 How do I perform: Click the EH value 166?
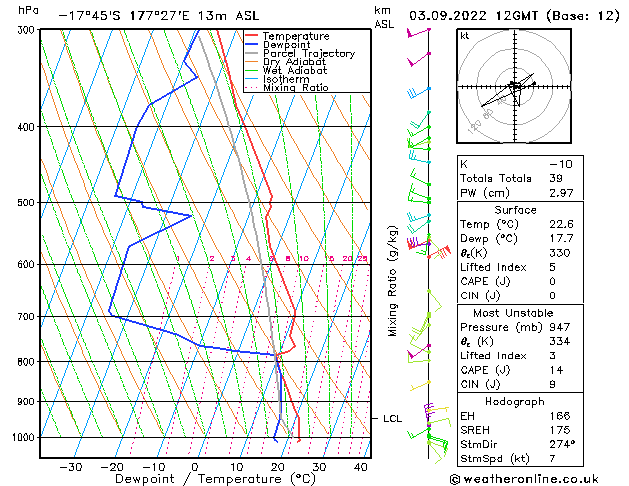(x=560, y=416)
